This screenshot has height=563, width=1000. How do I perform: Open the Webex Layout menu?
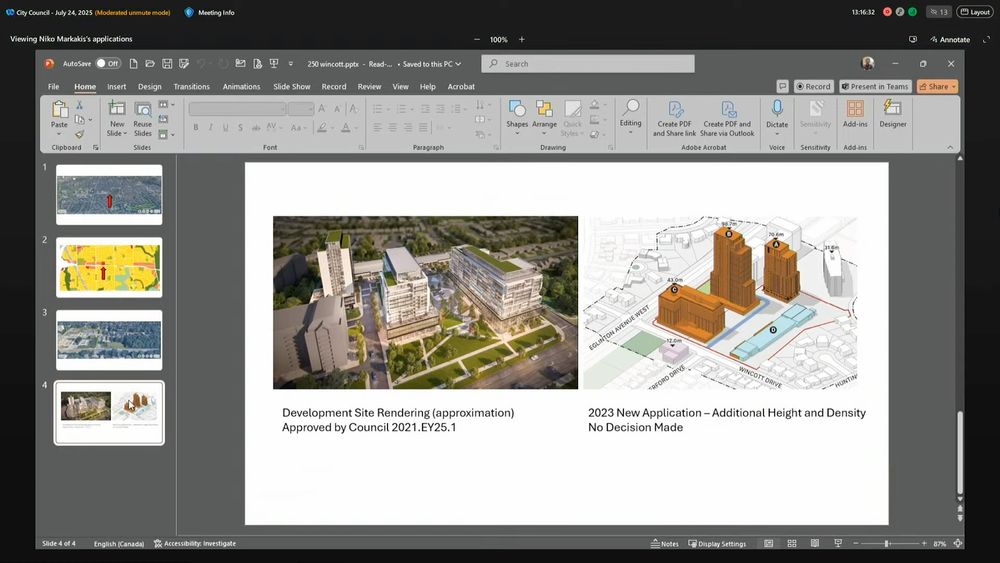(x=974, y=12)
